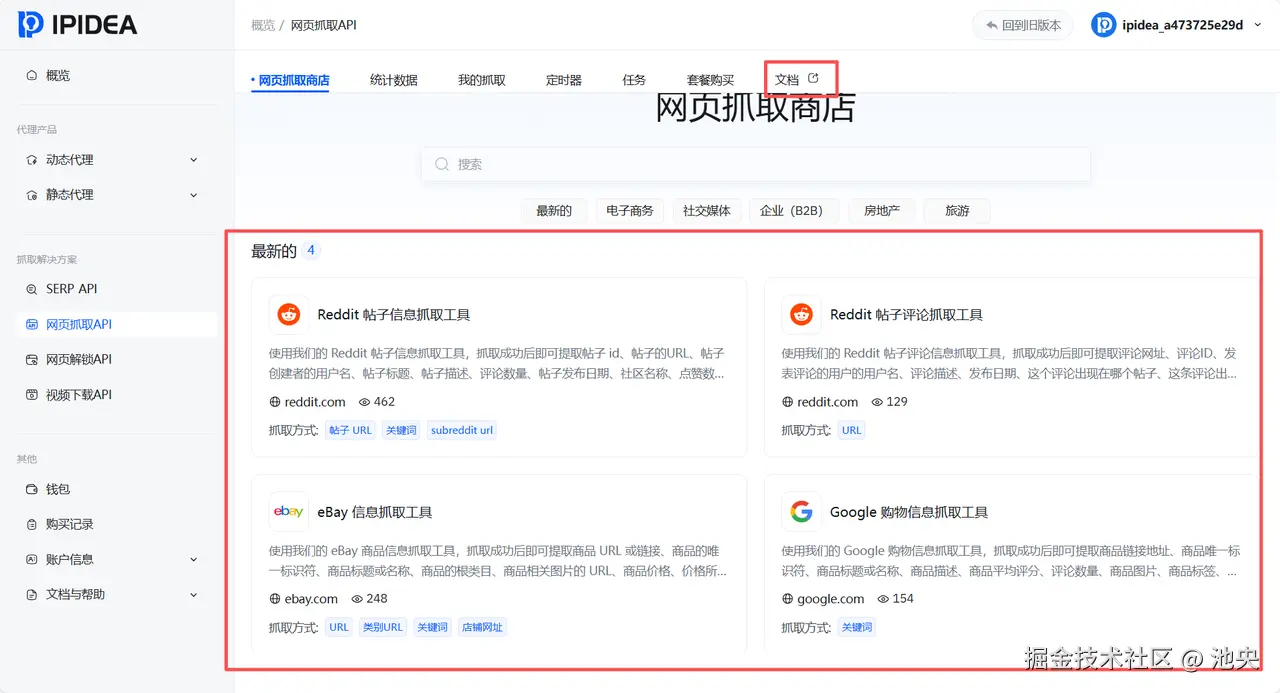Expand the 账户信息 chevron

[x=194, y=559]
